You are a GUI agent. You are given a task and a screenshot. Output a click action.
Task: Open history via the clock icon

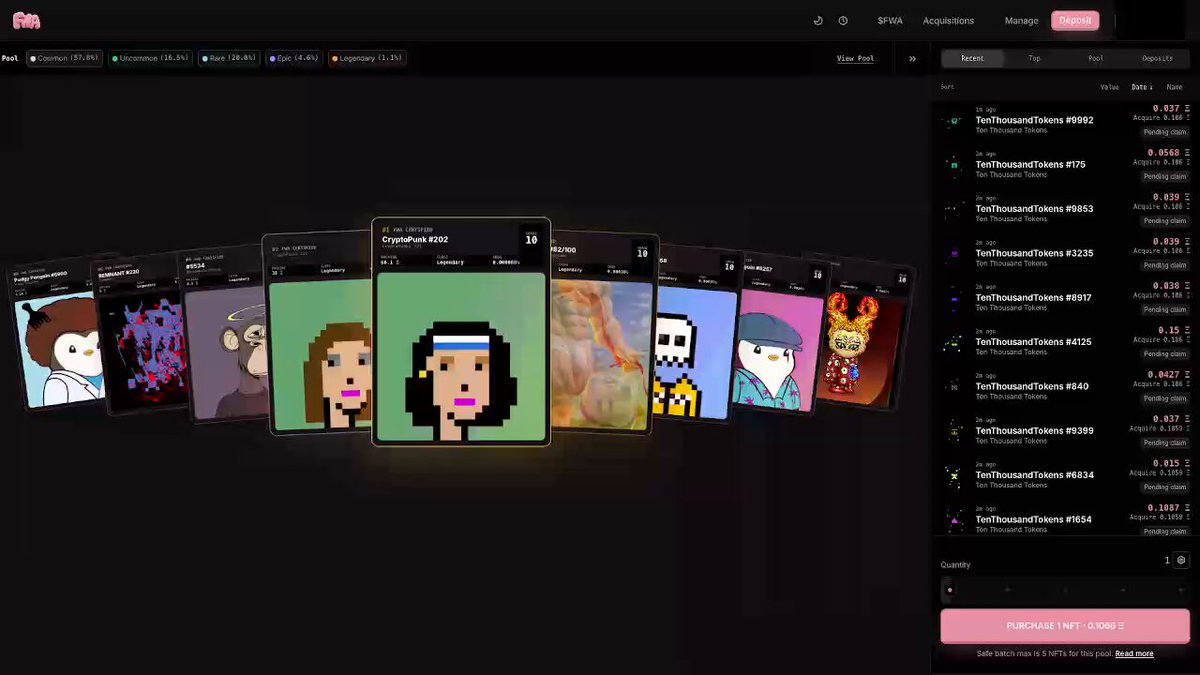843,20
